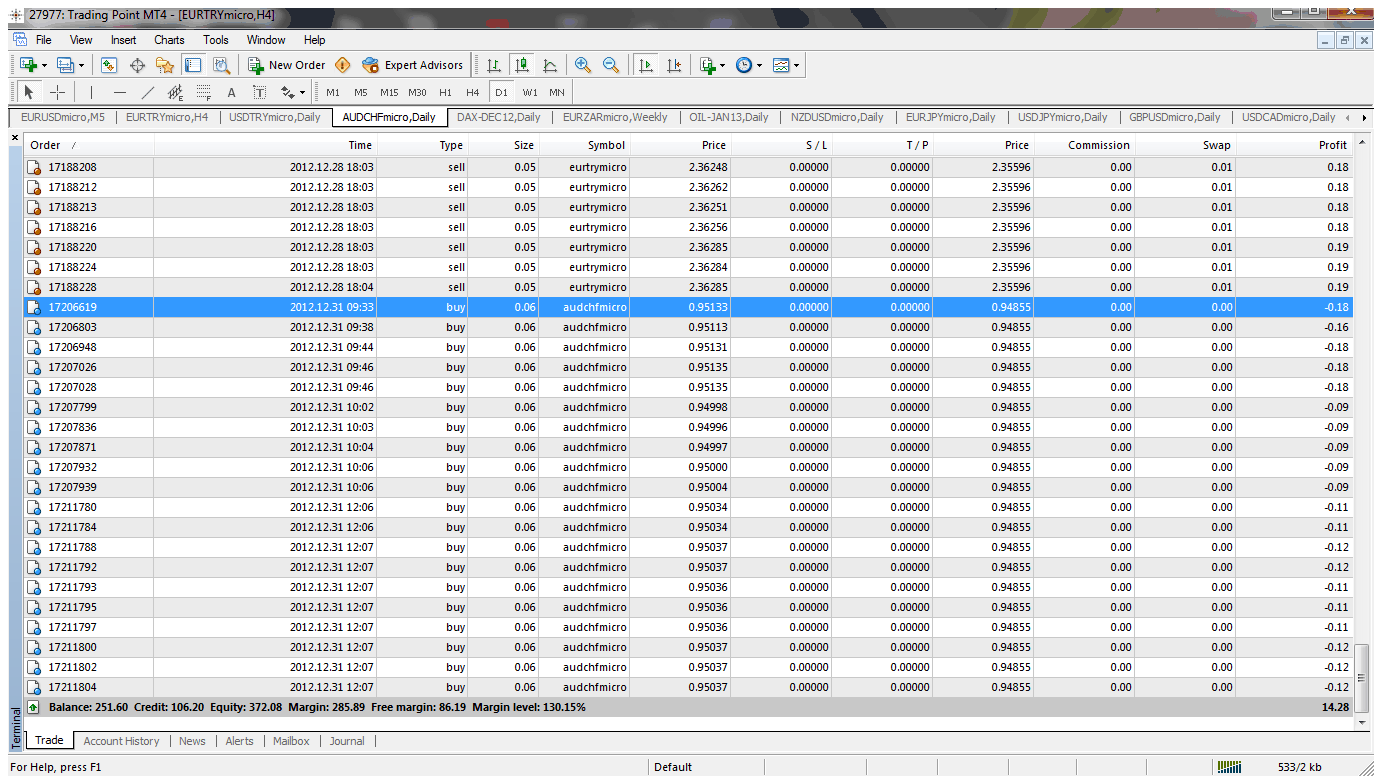Open the Navigator star-folder icon
This screenshot has height=784, width=1382.
click(x=165, y=65)
